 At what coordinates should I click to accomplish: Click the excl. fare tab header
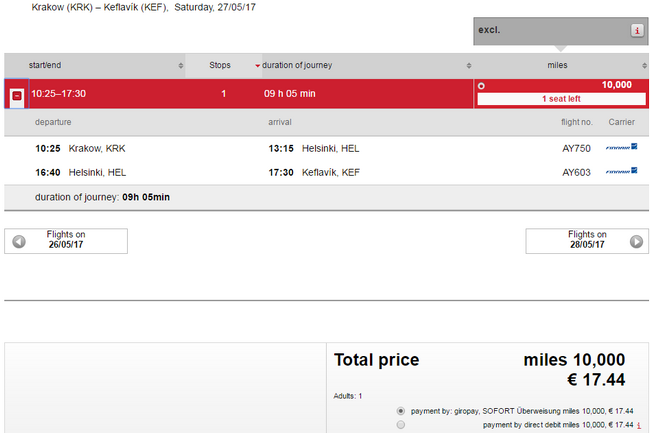click(x=560, y=31)
